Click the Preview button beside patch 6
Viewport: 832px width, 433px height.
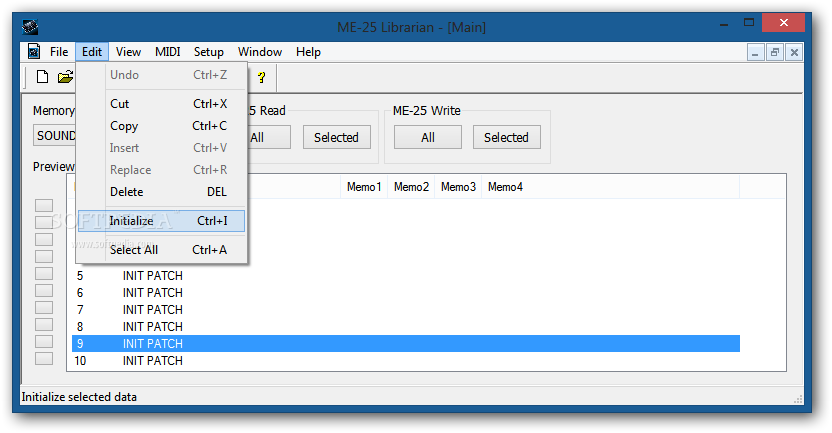[x=44, y=290]
